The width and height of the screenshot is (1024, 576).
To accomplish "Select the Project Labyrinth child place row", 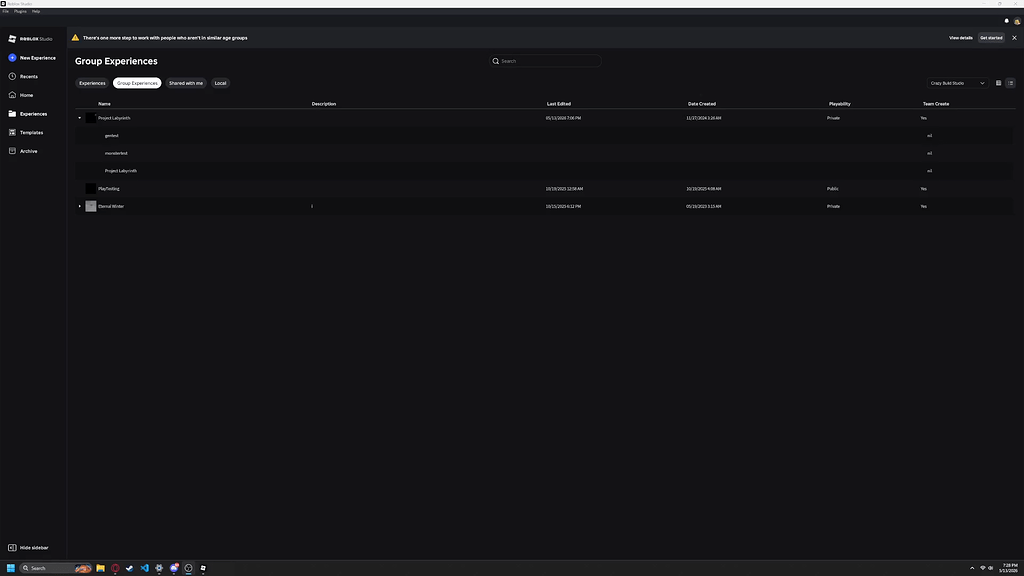I will click(544, 171).
